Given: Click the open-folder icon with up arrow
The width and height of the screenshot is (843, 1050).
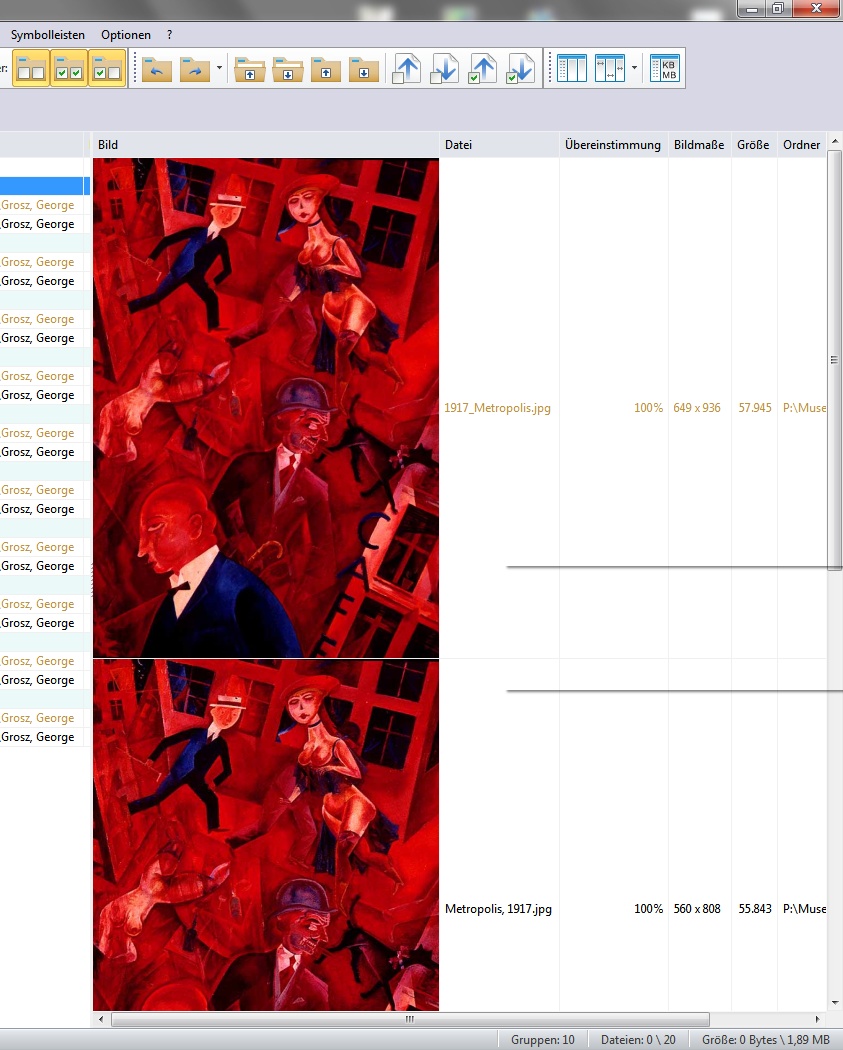Looking at the screenshot, I should point(249,69).
